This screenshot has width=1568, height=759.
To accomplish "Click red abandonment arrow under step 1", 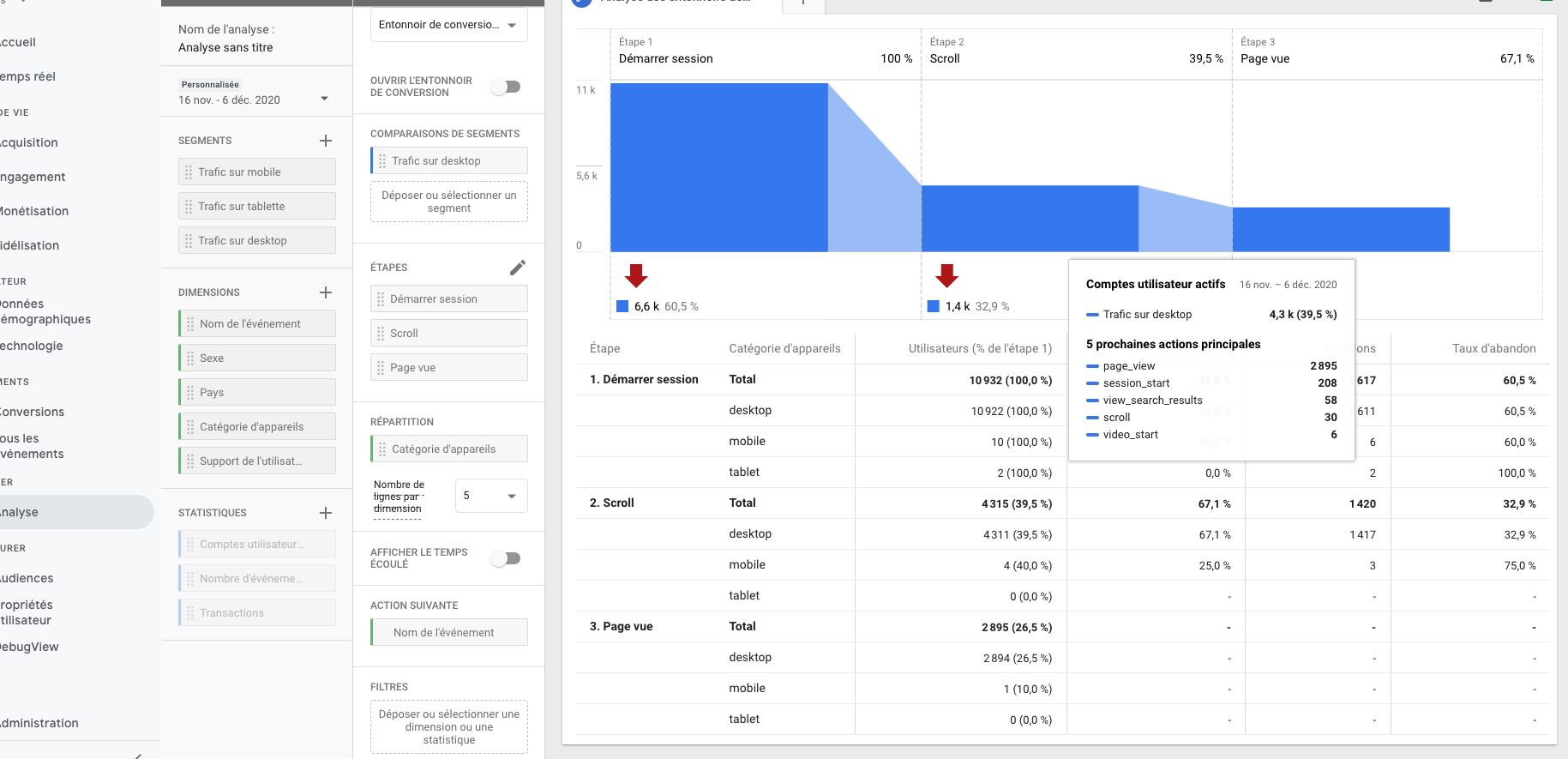I will (x=636, y=275).
